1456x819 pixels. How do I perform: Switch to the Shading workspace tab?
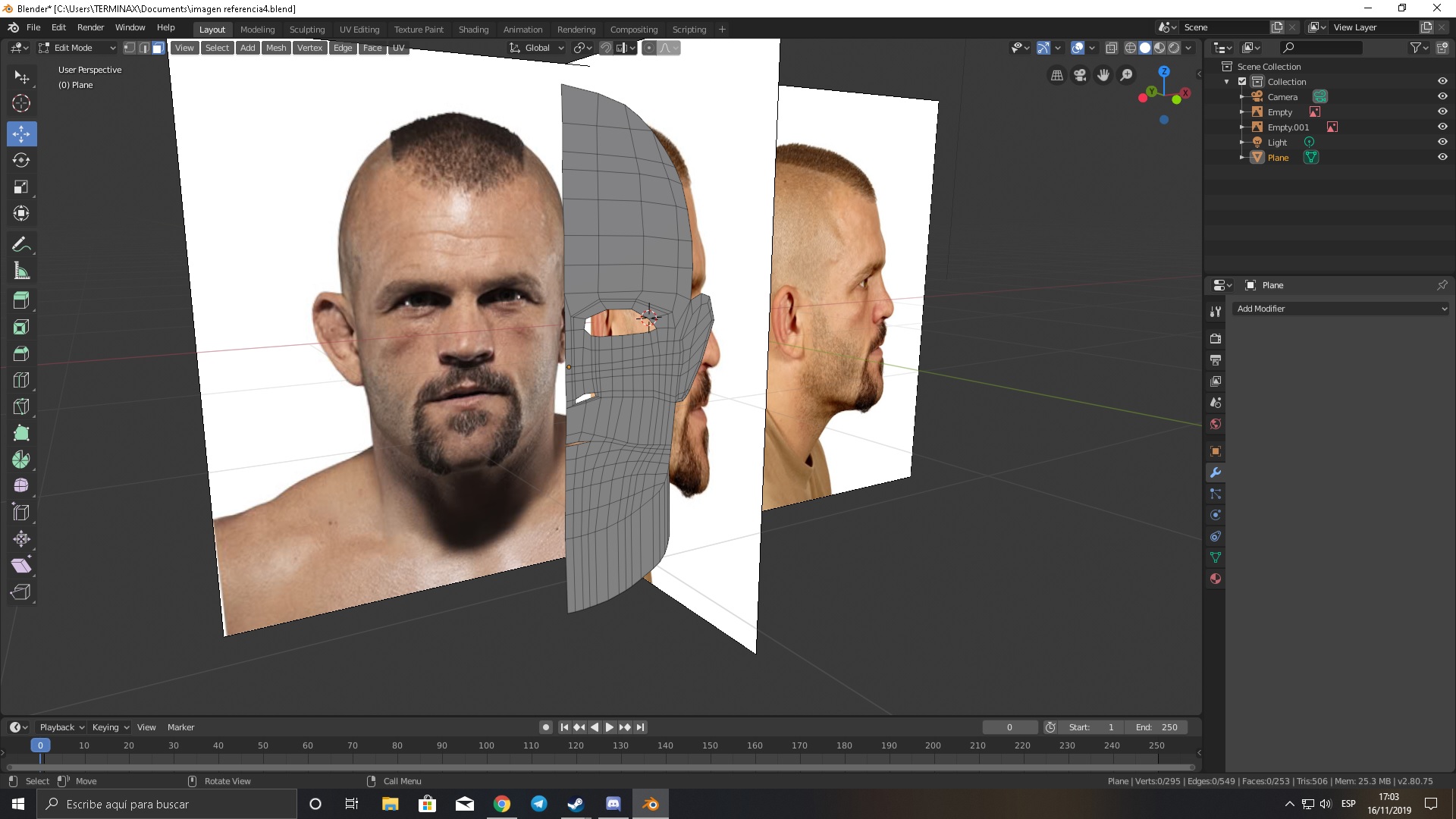(x=473, y=30)
